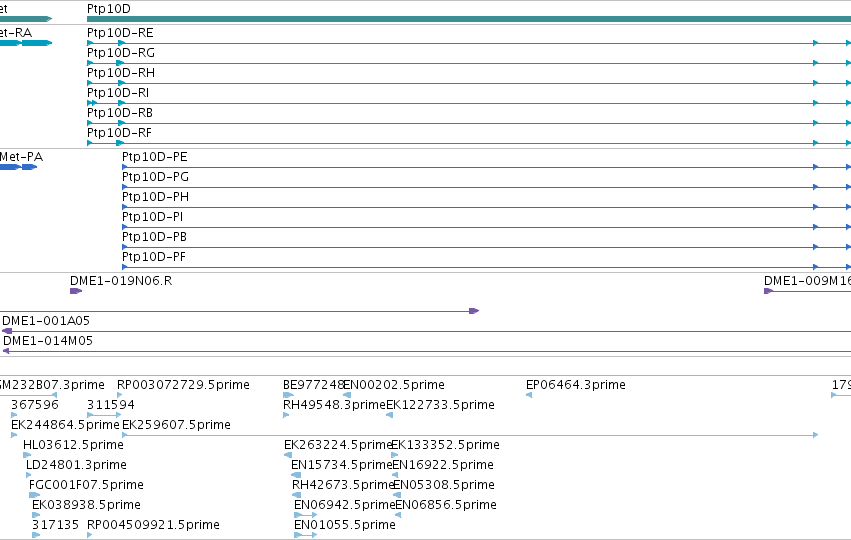The height and width of the screenshot is (540, 851).
Task: Click the 311594 feature arrow glyph
Action: 104,415
